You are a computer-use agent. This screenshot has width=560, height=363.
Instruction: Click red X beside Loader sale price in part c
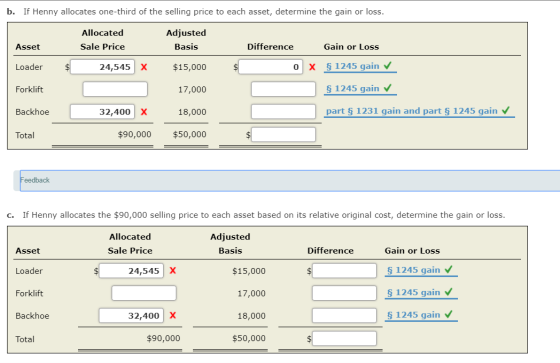(173, 270)
